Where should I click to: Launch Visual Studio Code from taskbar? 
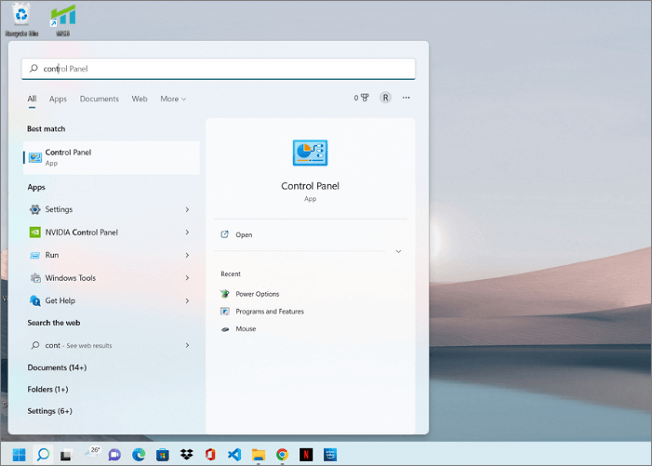tap(235, 455)
